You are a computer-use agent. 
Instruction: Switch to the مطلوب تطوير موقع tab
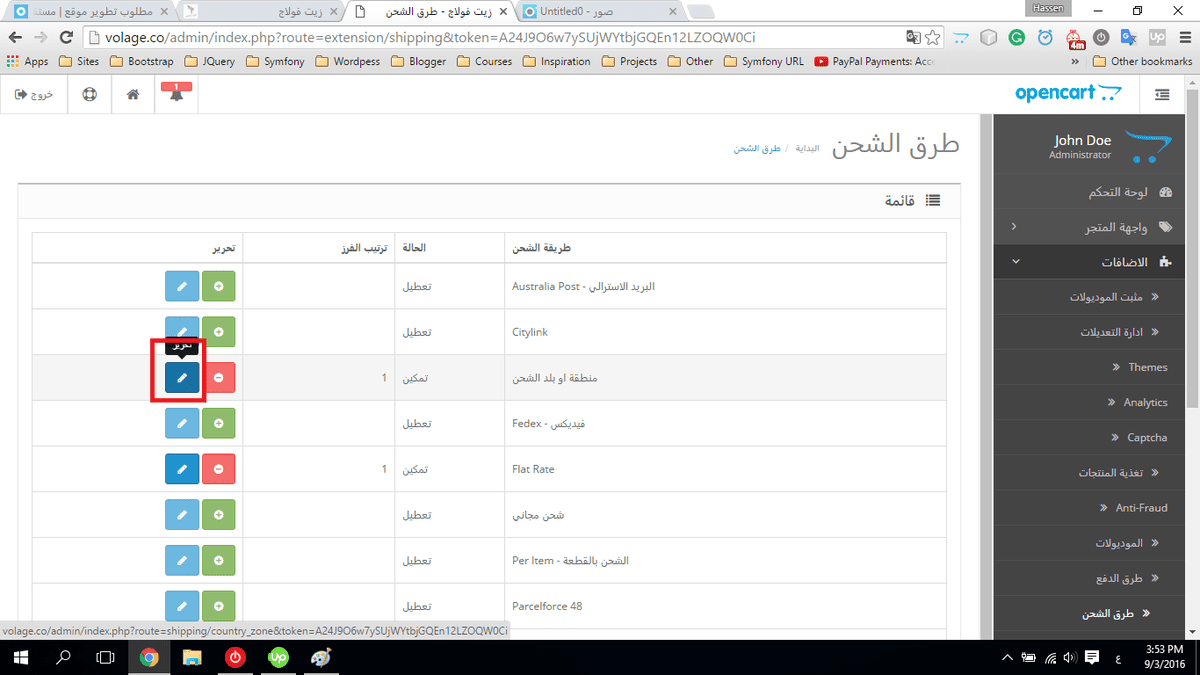click(90, 11)
